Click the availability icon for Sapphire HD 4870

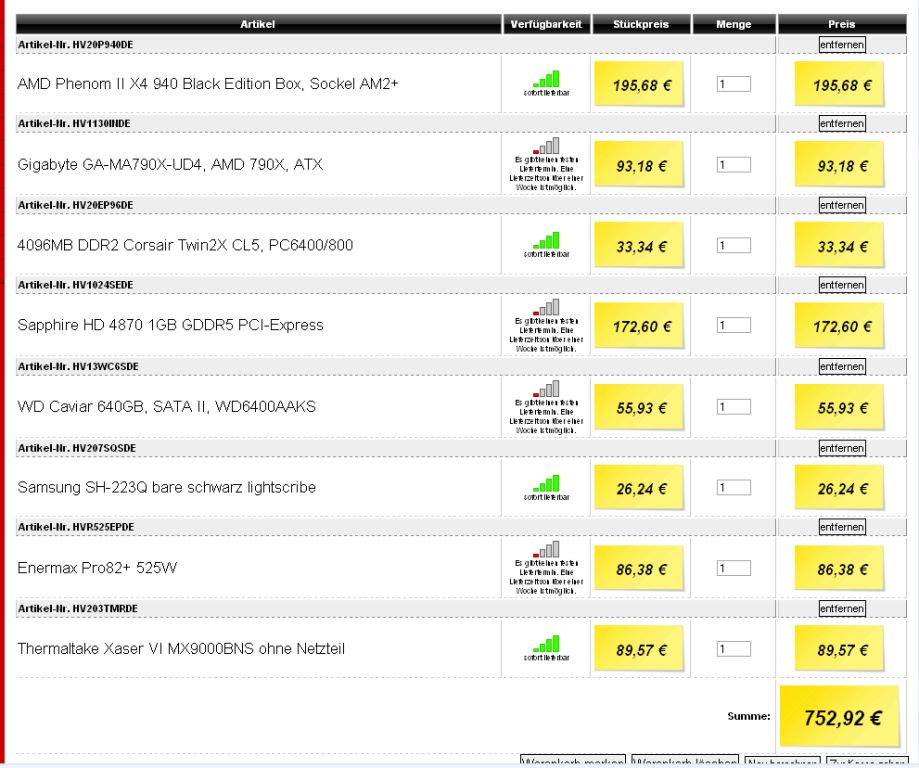pyautogui.click(x=546, y=307)
